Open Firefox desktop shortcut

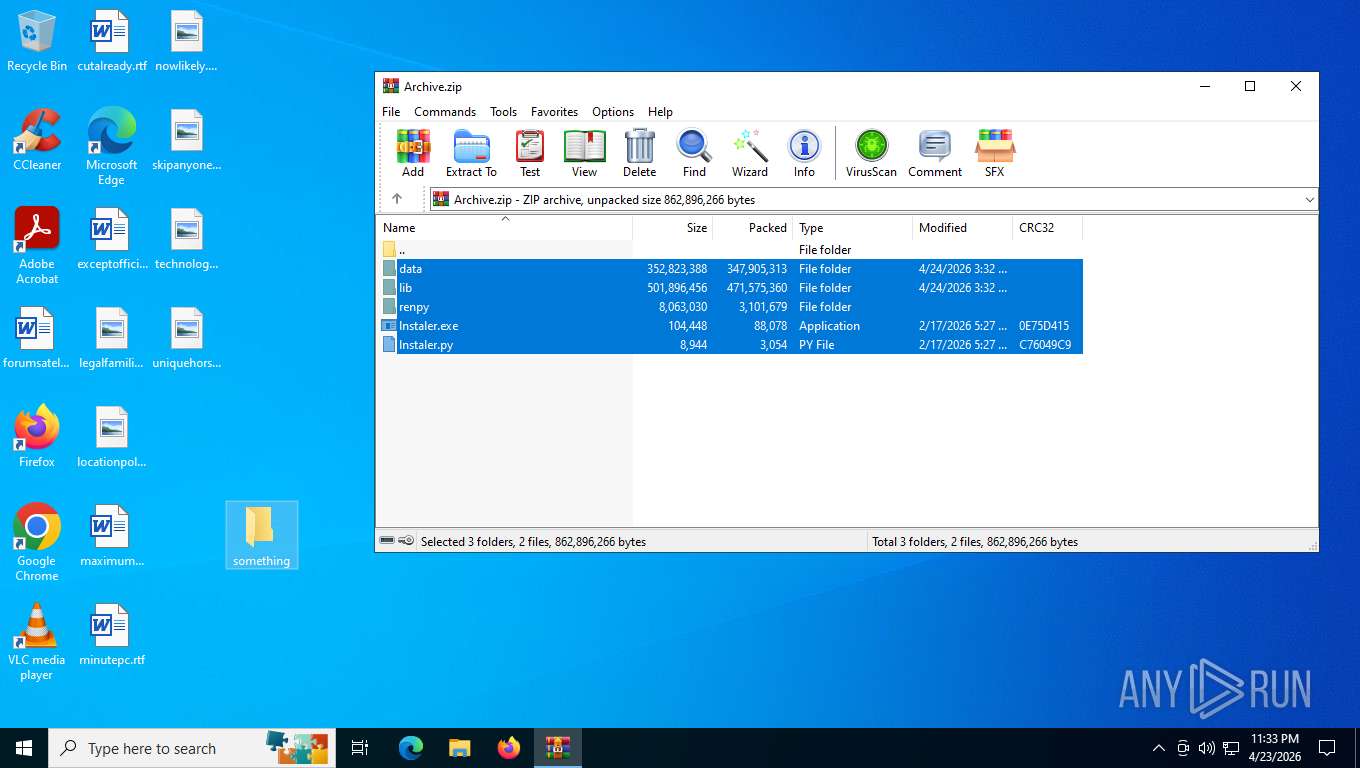(x=37, y=437)
